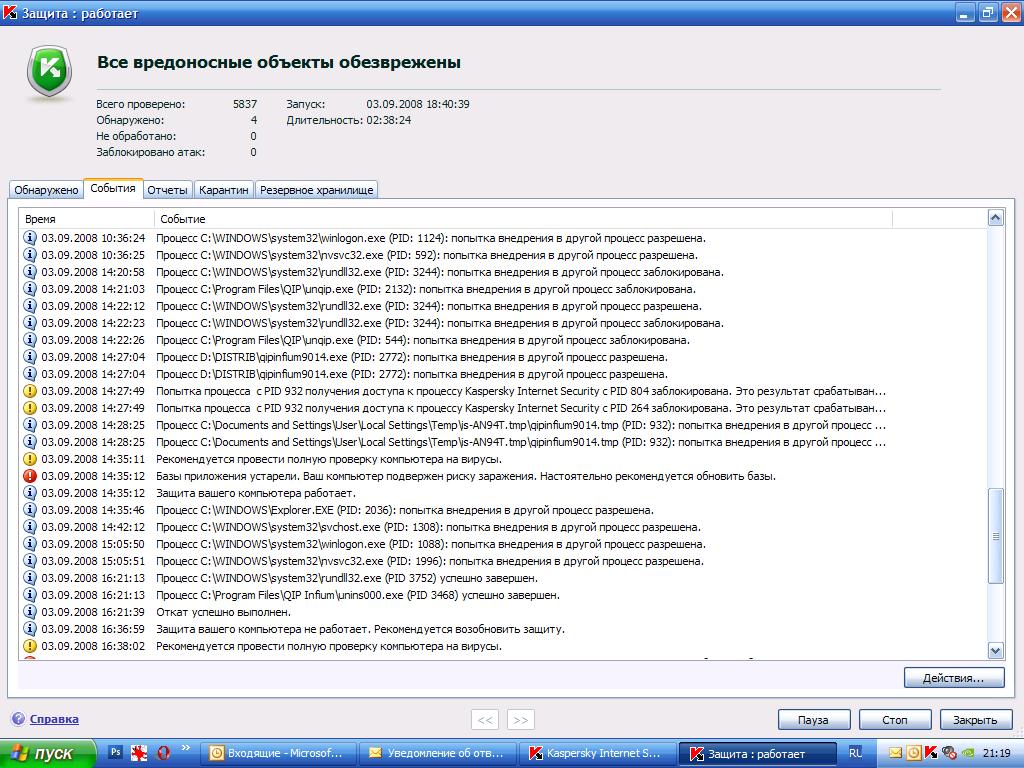Viewport: 1024px width, 768px height.
Task: Click the Стоп button
Action: click(895, 720)
